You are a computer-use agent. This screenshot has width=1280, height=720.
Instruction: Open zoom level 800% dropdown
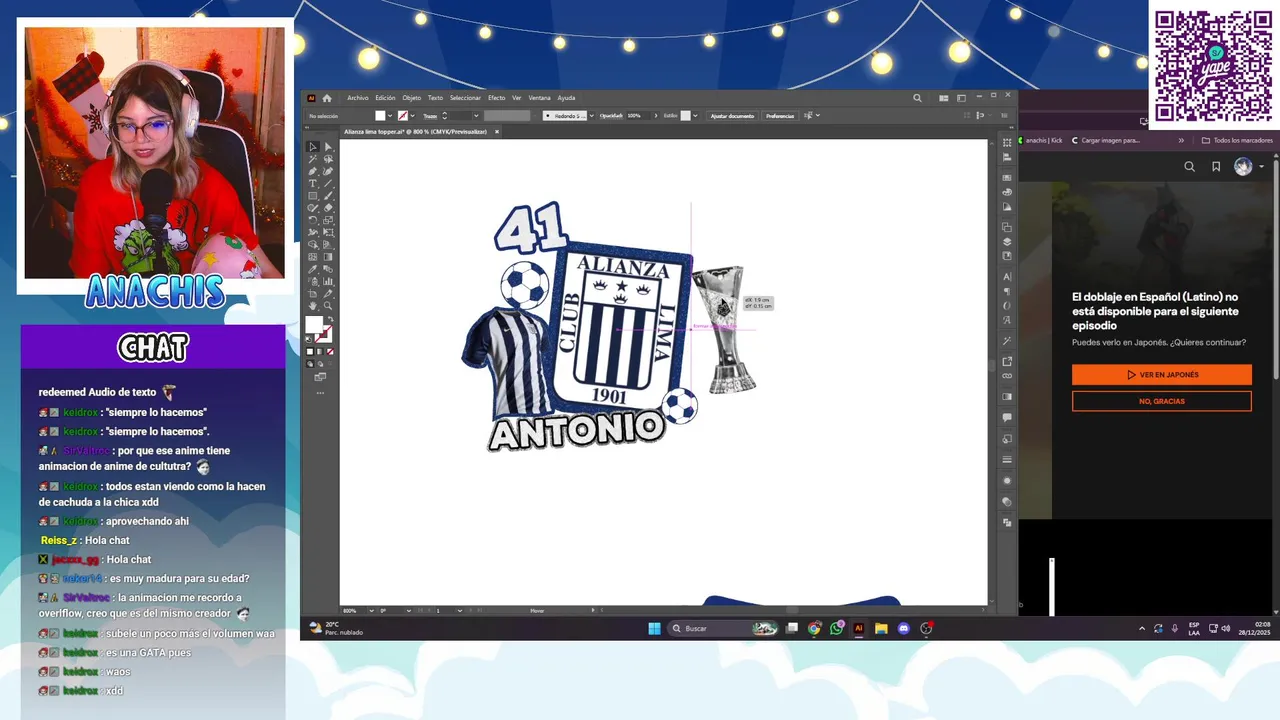tap(372, 610)
